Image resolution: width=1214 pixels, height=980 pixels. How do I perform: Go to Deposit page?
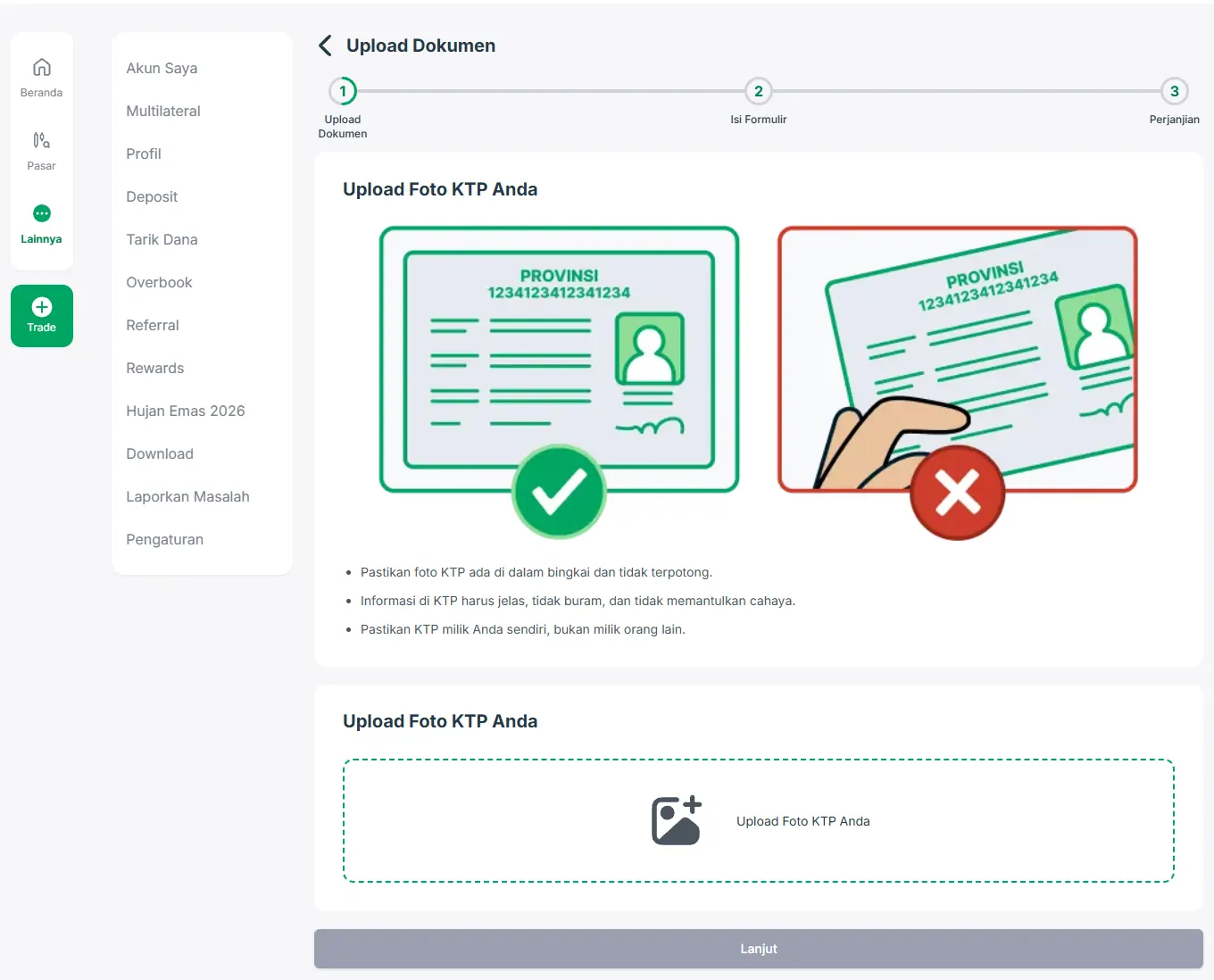click(152, 196)
